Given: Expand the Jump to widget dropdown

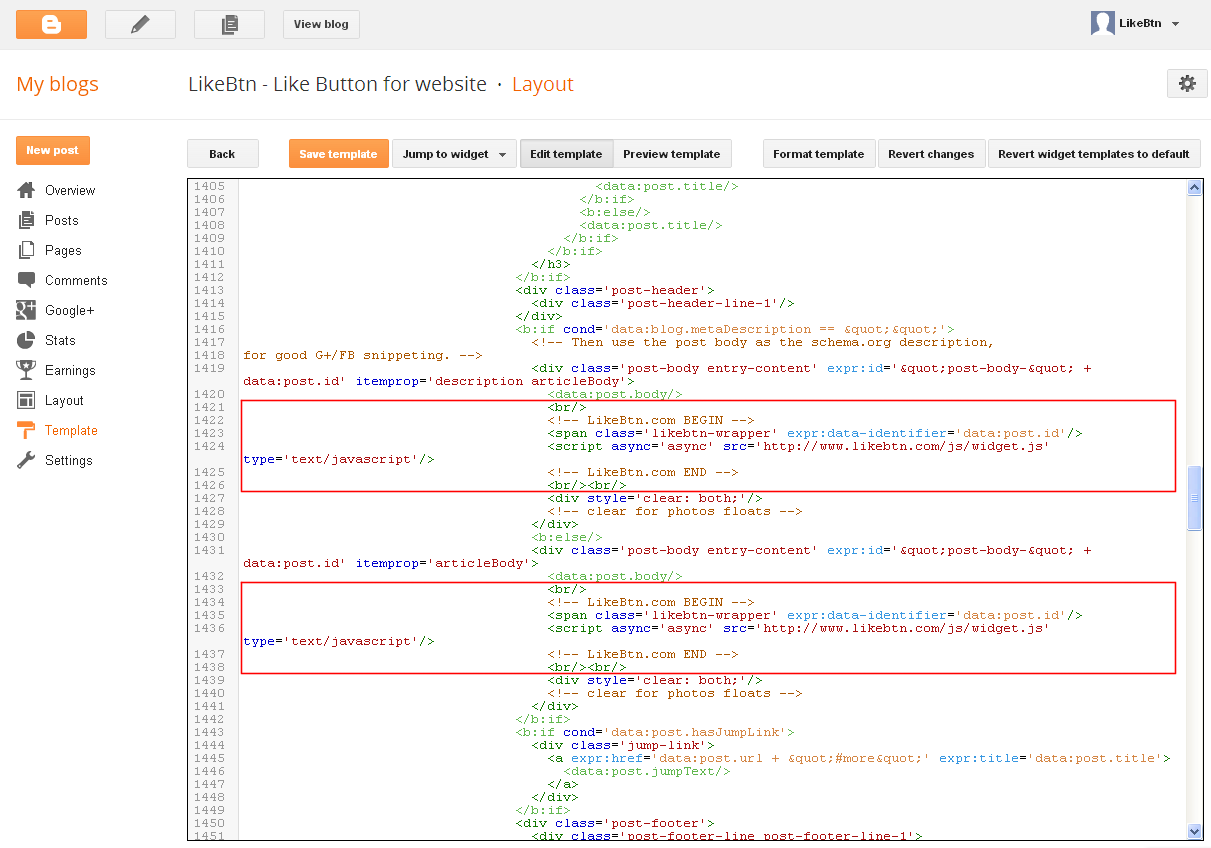Looking at the screenshot, I should 453,154.
